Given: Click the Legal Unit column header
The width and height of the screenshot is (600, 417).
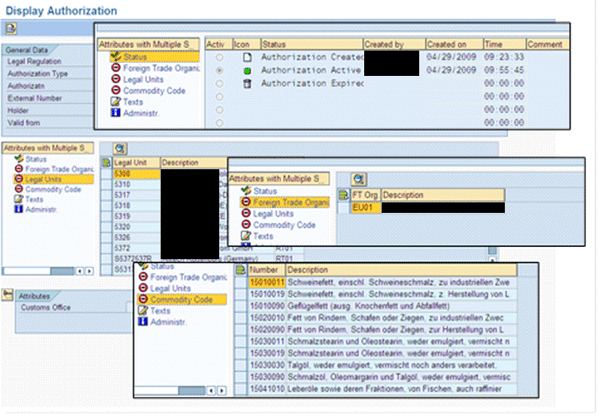Looking at the screenshot, I should coord(129,162).
